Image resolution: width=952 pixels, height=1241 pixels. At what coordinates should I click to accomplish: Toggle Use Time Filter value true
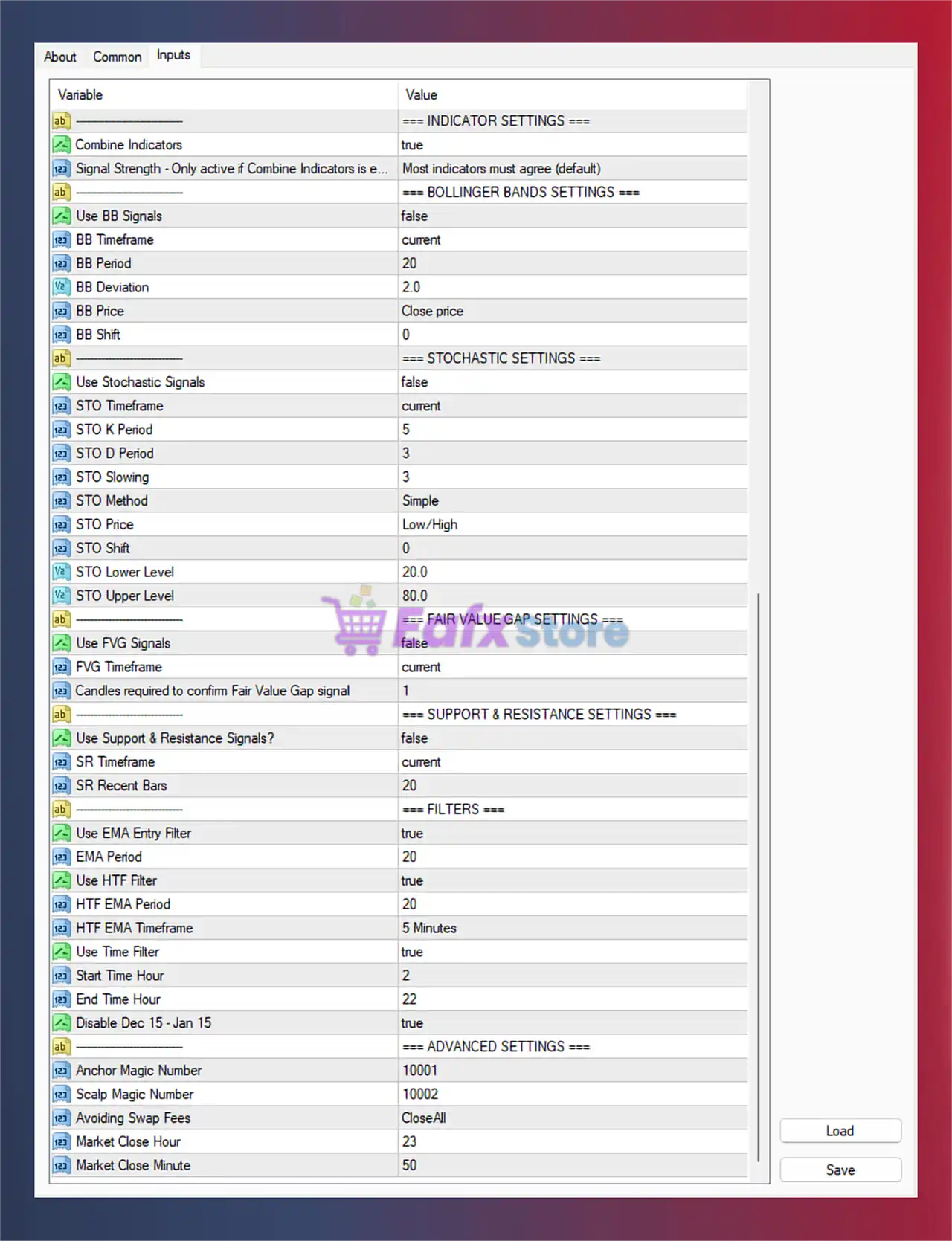click(573, 952)
